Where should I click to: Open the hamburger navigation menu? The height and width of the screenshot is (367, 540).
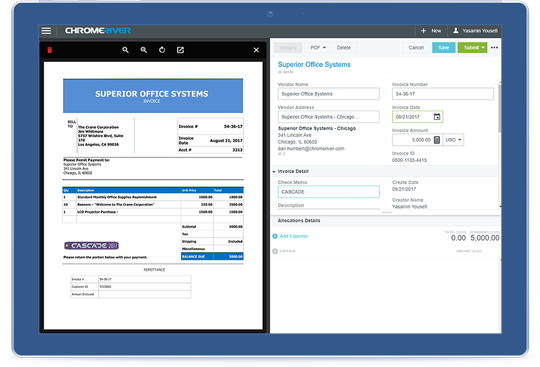pos(46,31)
